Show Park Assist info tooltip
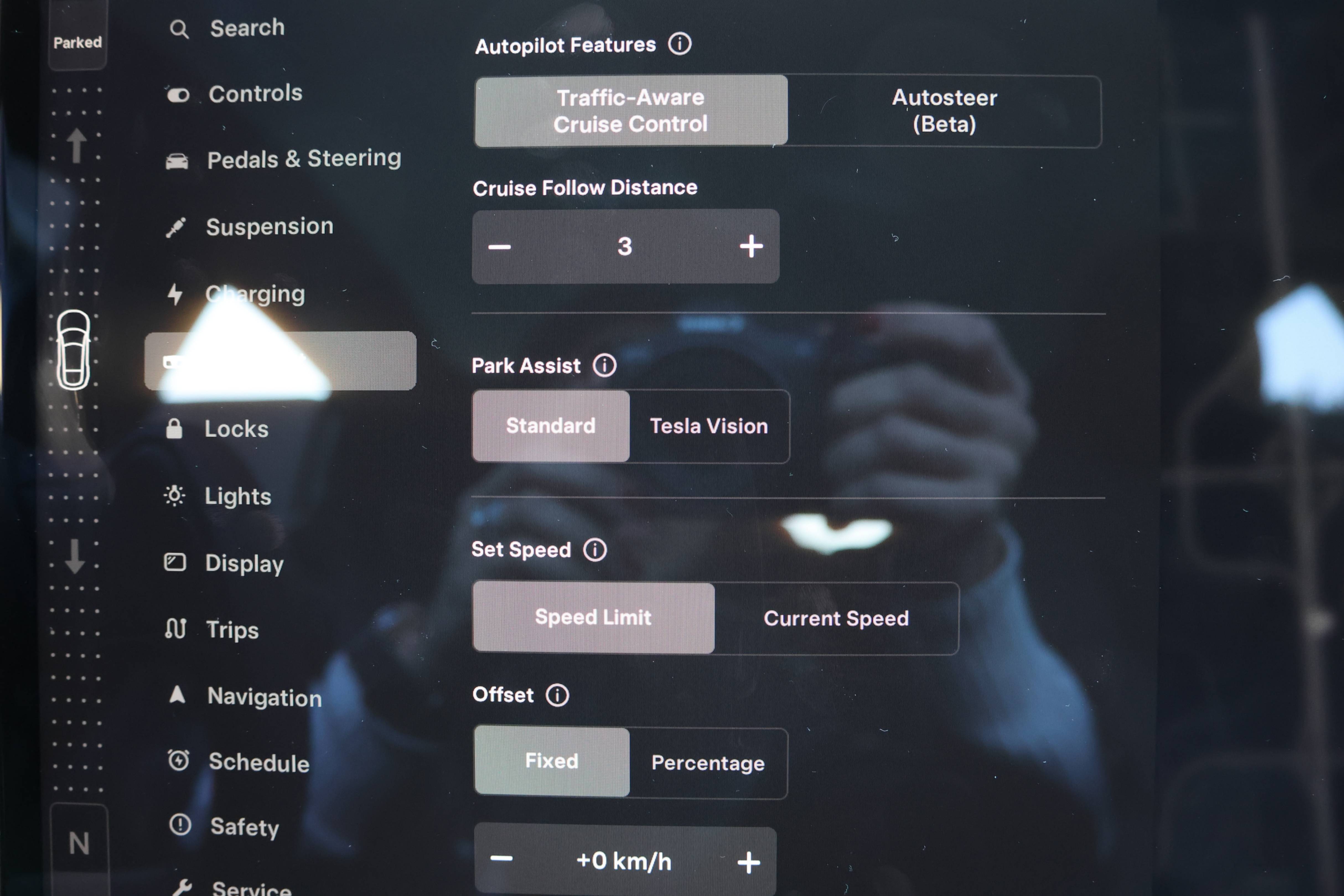 pos(604,365)
